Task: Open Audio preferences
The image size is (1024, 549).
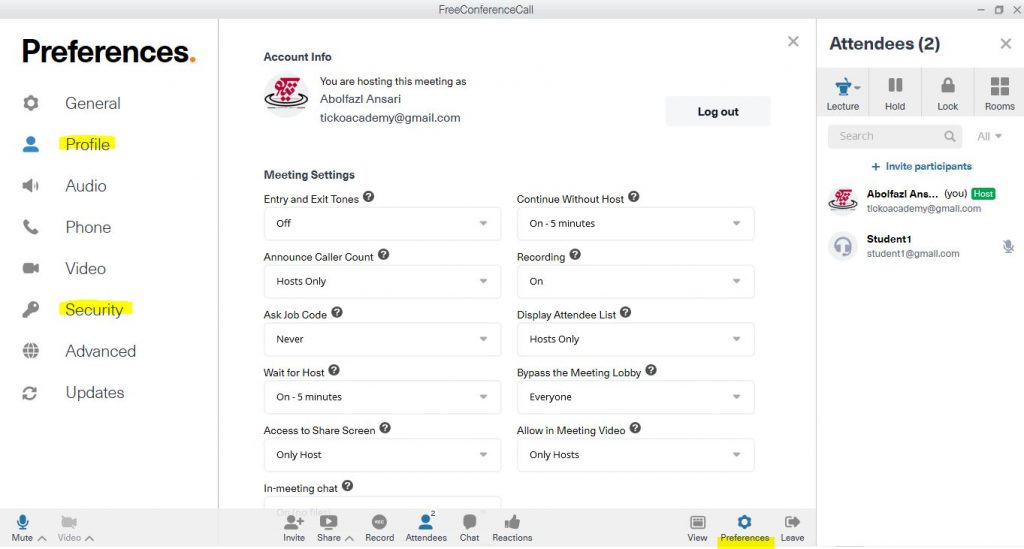Action: point(86,186)
